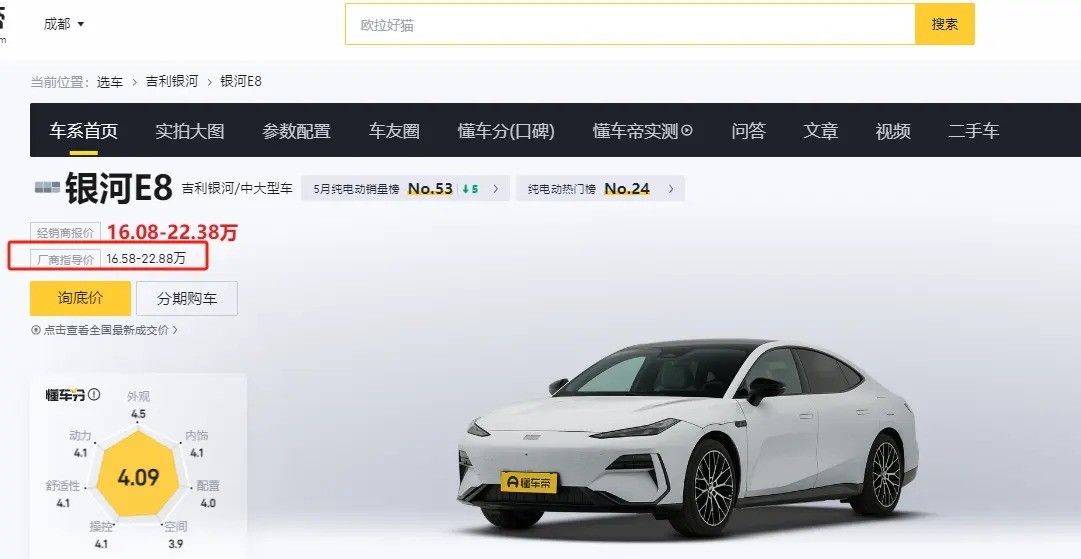1081x559 pixels.
Task: Open 点击查看全国最新成交价 link
Action: [106, 330]
